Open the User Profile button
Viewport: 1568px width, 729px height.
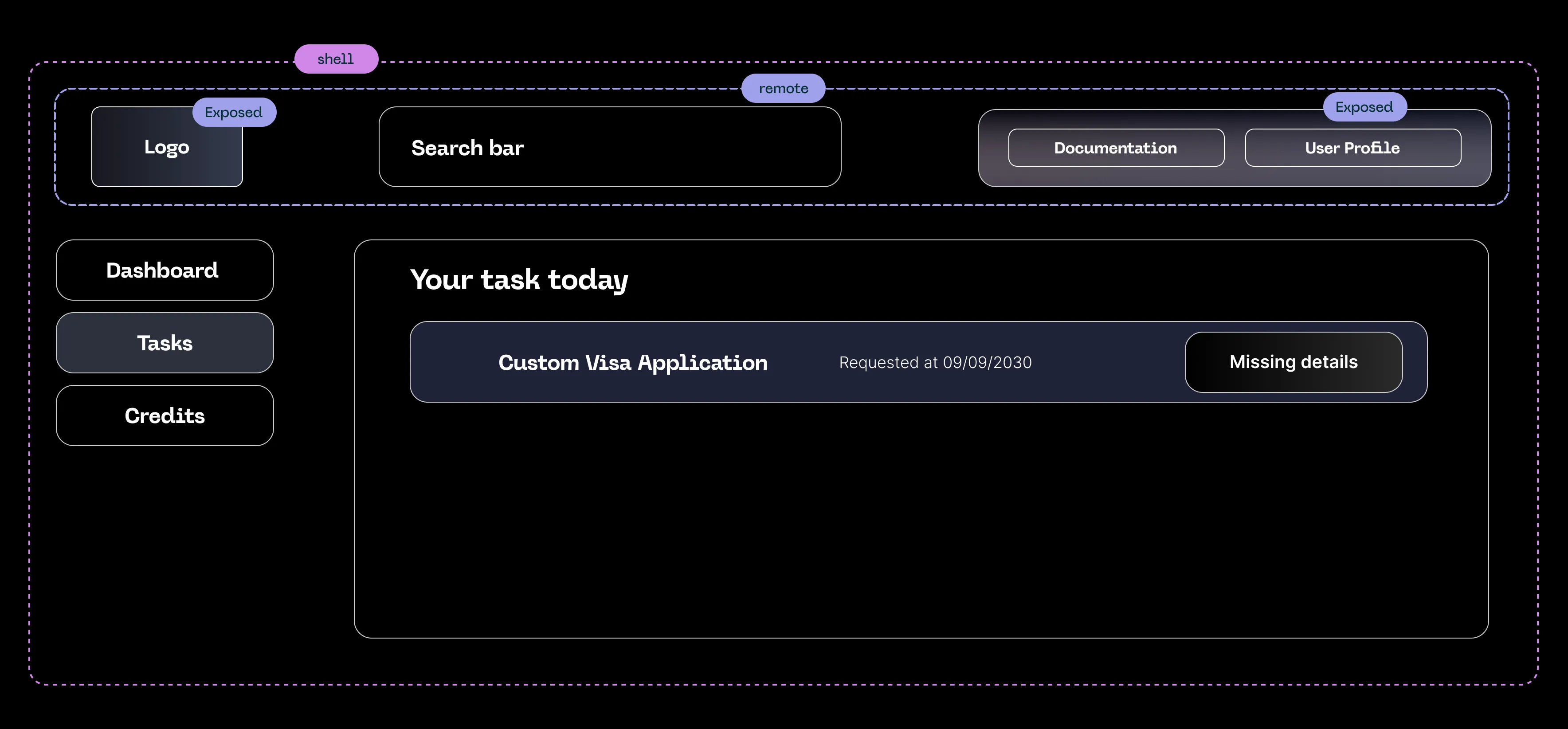(1352, 148)
